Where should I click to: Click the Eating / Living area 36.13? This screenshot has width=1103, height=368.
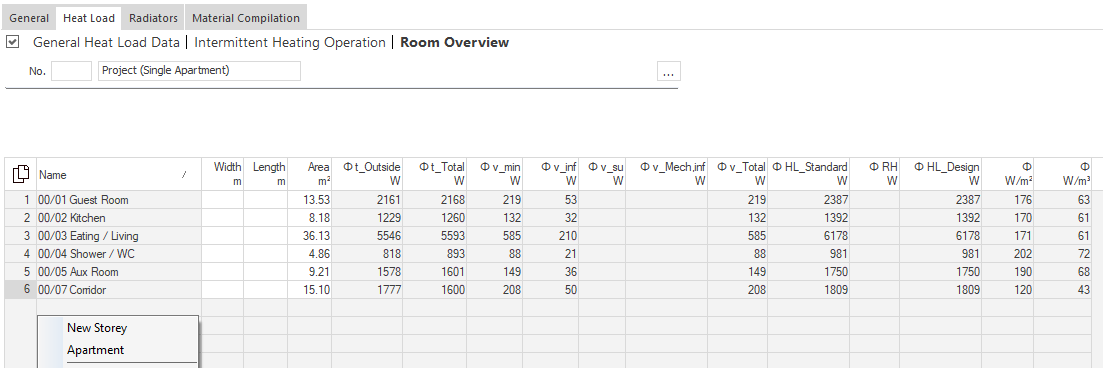[310, 236]
